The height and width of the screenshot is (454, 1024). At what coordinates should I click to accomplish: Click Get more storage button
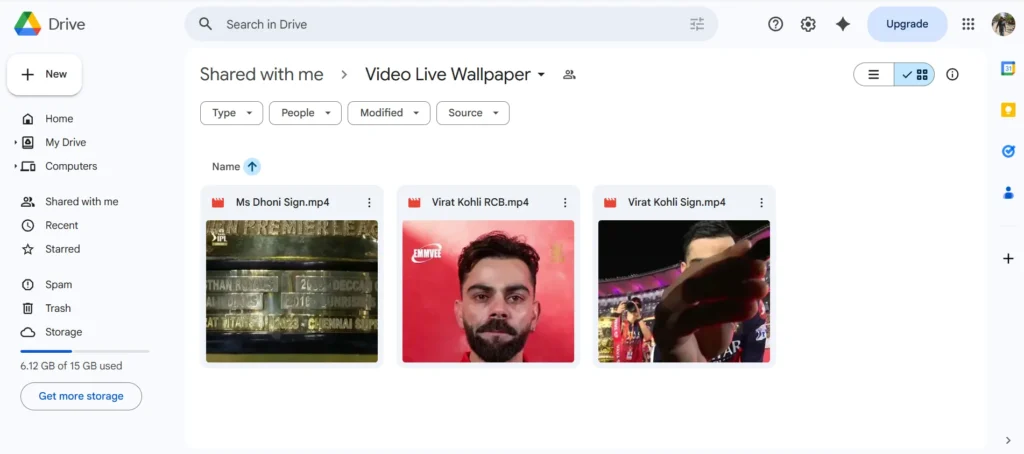pos(81,397)
